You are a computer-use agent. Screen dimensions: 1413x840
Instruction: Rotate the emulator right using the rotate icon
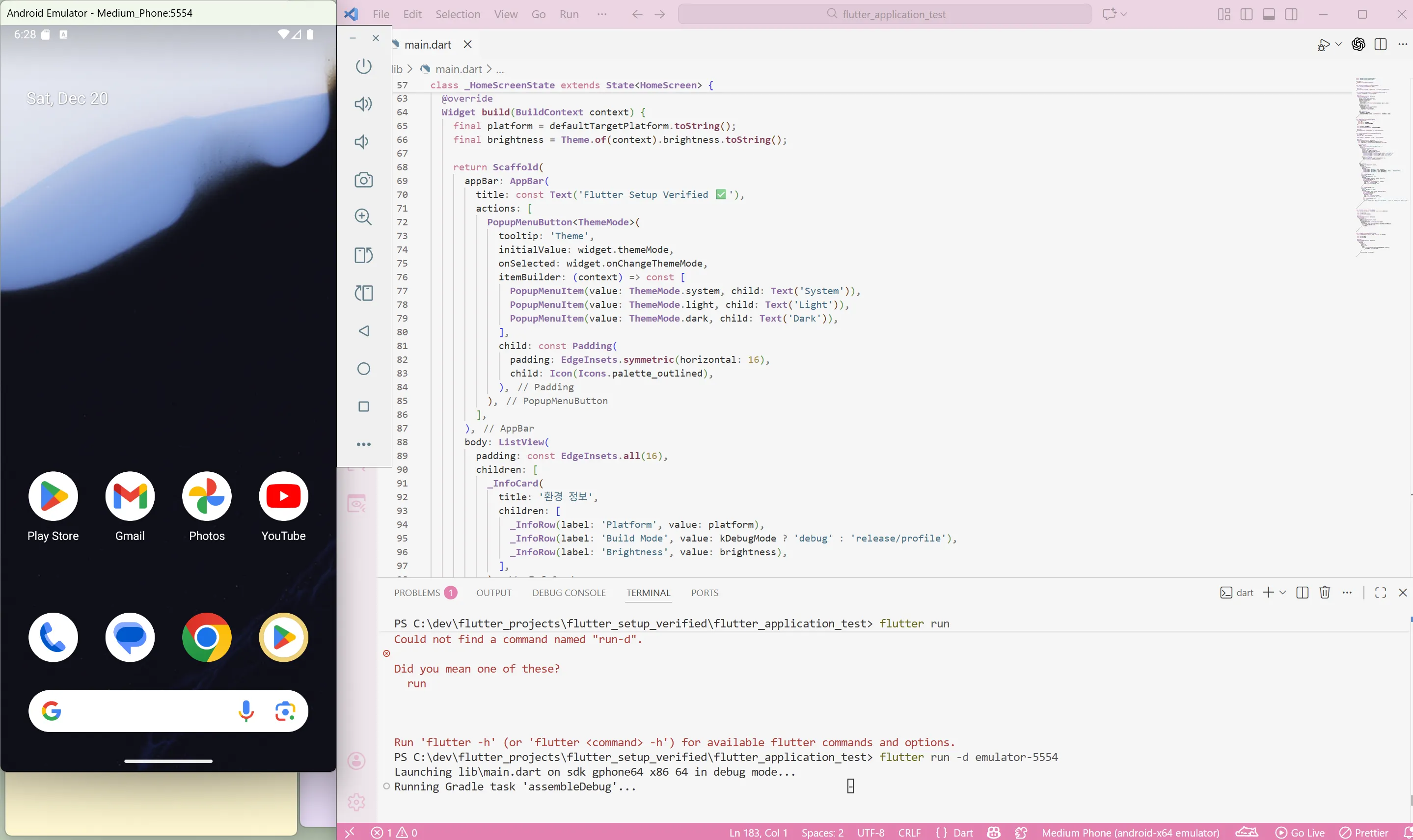click(x=363, y=293)
